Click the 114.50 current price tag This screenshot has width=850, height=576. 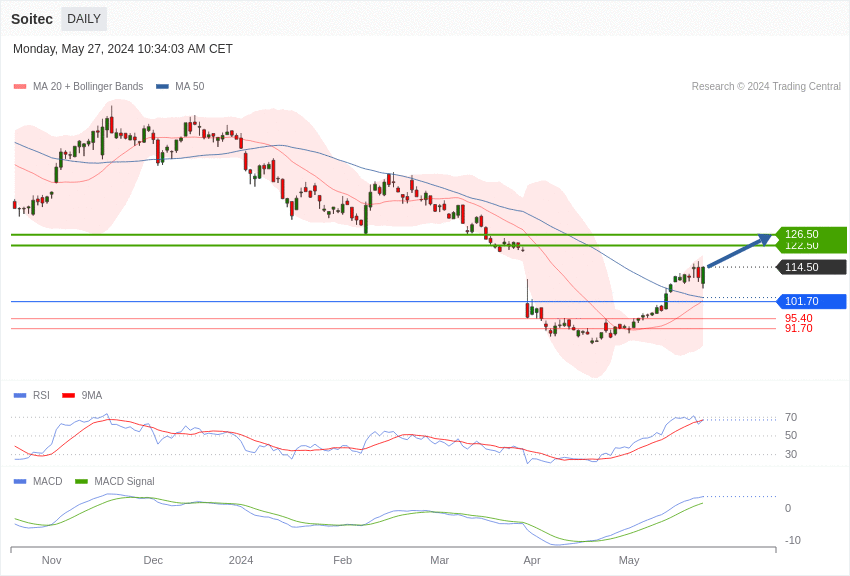point(810,267)
